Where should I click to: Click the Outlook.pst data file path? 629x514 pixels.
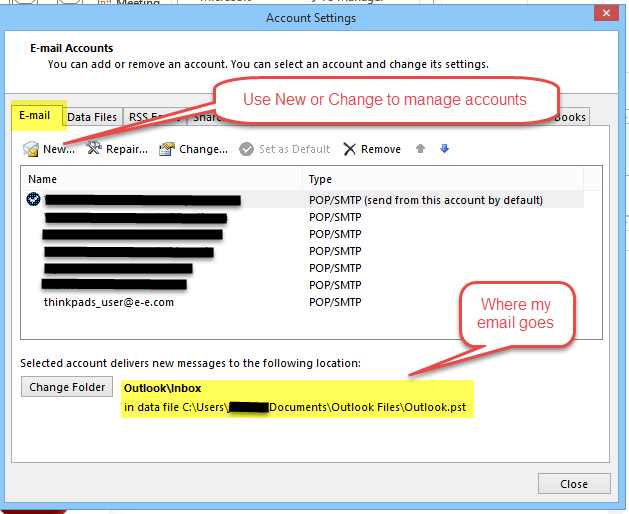point(295,407)
